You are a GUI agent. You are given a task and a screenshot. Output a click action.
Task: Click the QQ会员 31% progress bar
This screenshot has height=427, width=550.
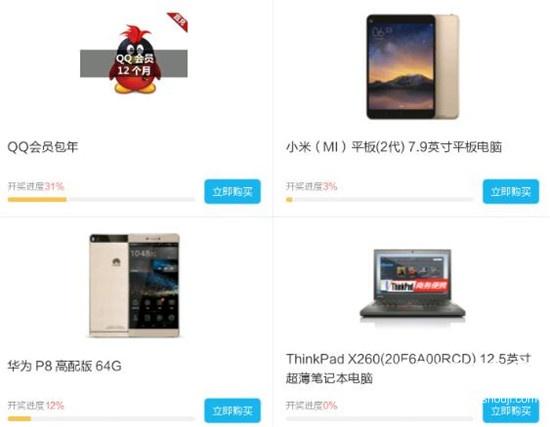coord(101,200)
